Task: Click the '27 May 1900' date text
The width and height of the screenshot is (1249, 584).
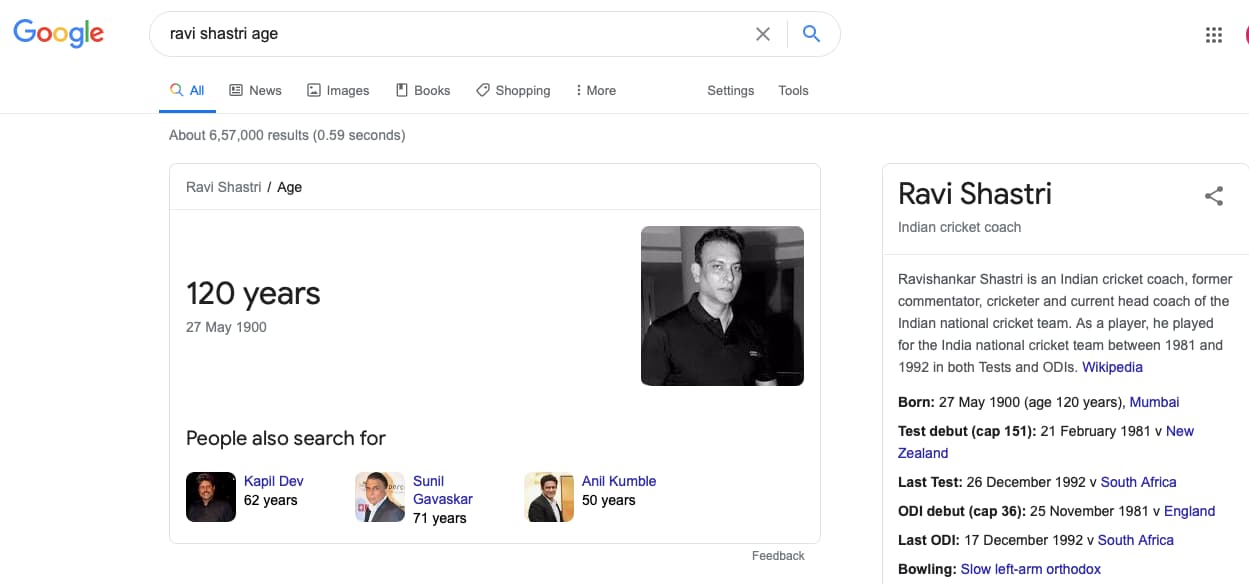Action: click(x=226, y=327)
